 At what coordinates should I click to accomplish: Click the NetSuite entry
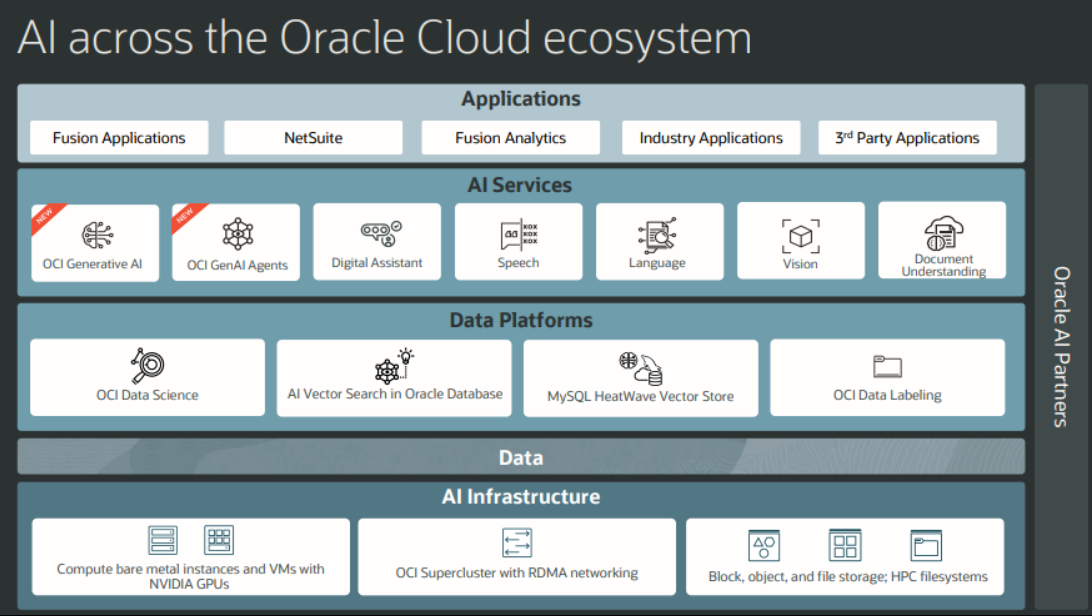[313, 138]
